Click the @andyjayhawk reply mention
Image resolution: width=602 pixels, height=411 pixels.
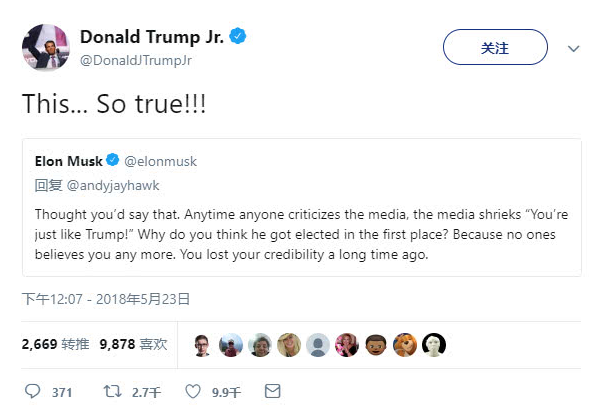coord(102,184)
